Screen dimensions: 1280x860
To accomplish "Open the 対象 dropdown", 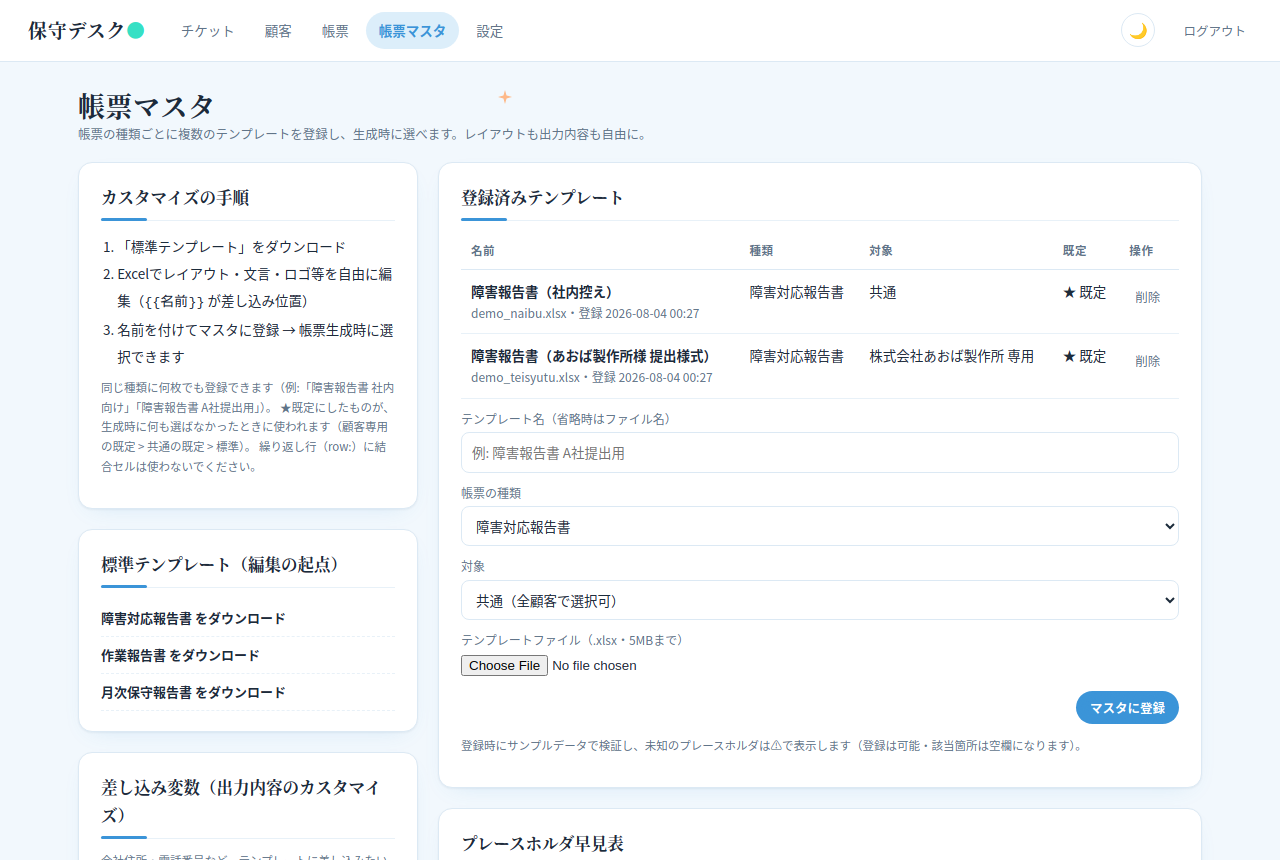I will pos(819,600).
